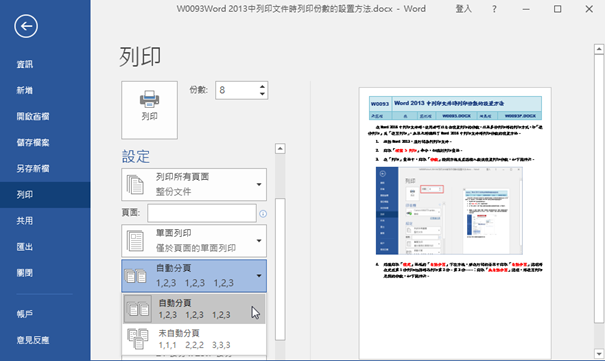Select the 列印 sidebar tab

point(45,195)
